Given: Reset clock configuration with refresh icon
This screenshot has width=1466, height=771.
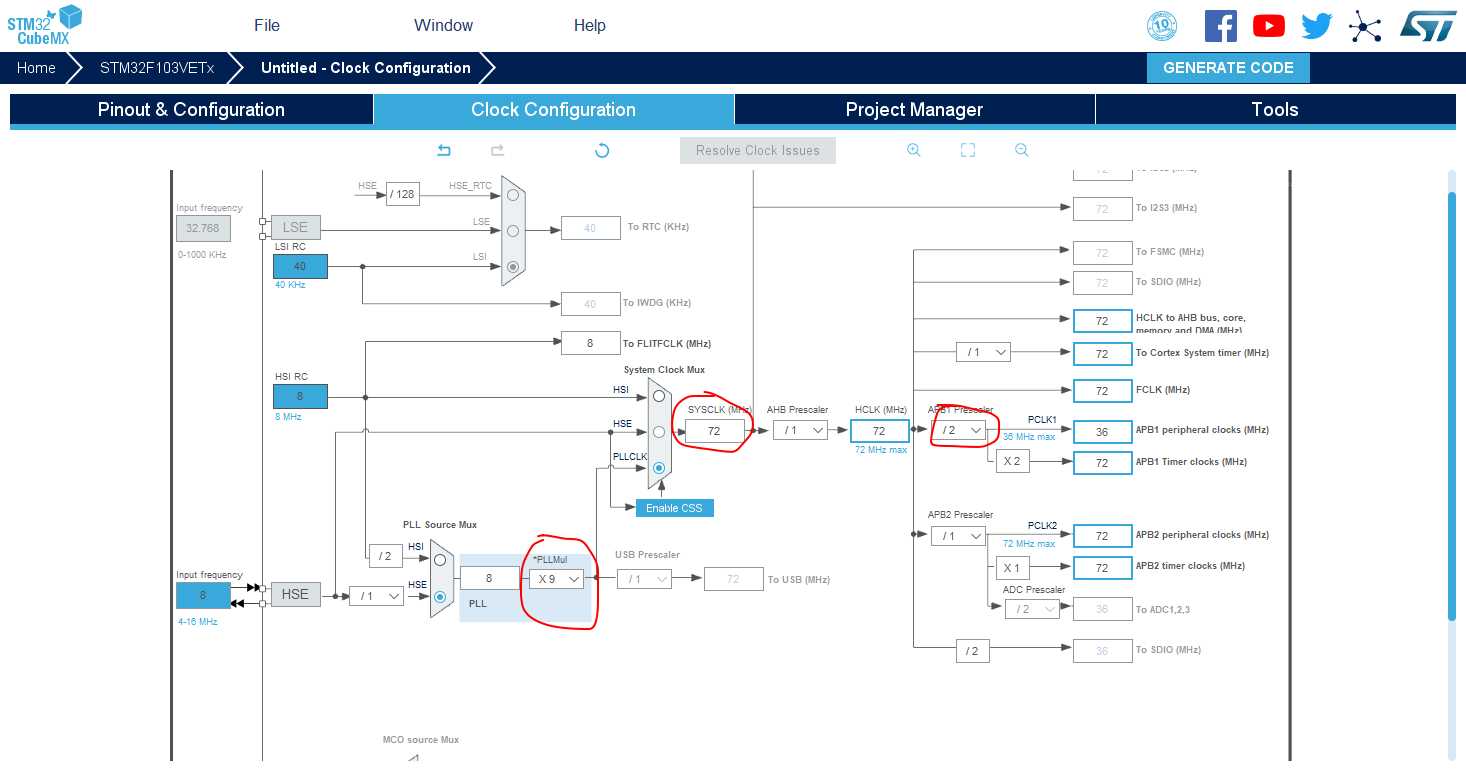Looking at the screenshot, I should coord(602,150).
